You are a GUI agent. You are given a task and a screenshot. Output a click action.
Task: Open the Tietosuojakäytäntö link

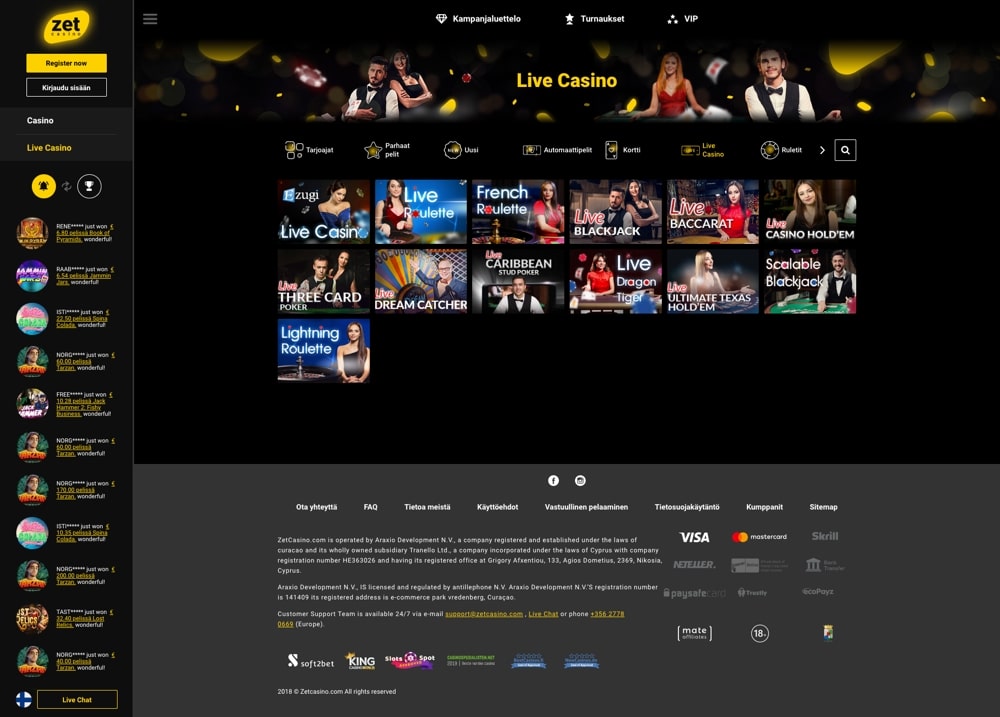click(x=687, y=507)
